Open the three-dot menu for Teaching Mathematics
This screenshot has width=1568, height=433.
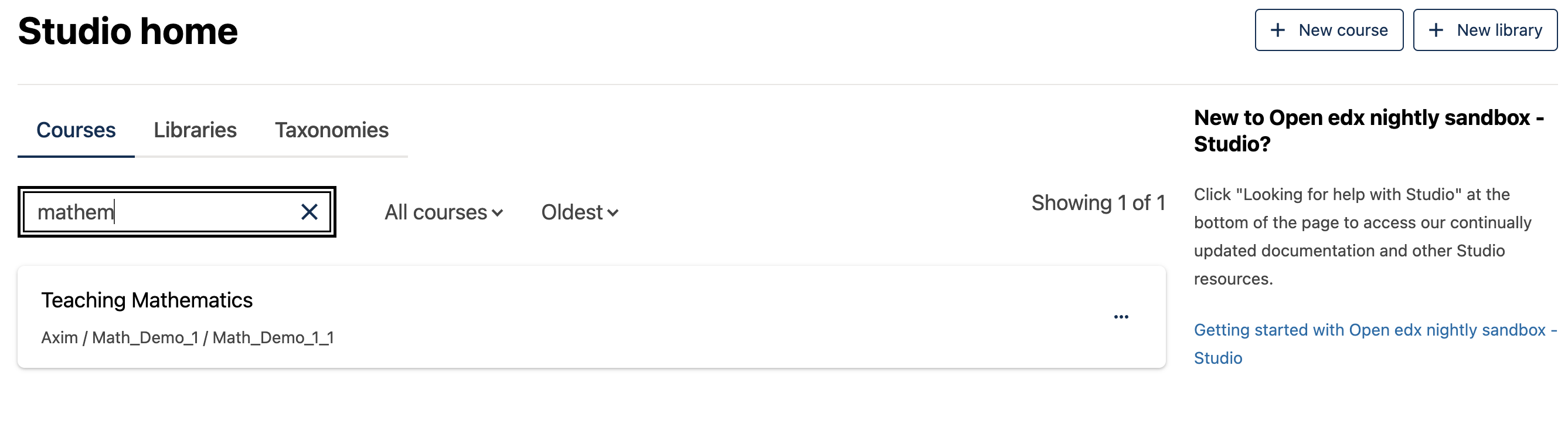1121,317
